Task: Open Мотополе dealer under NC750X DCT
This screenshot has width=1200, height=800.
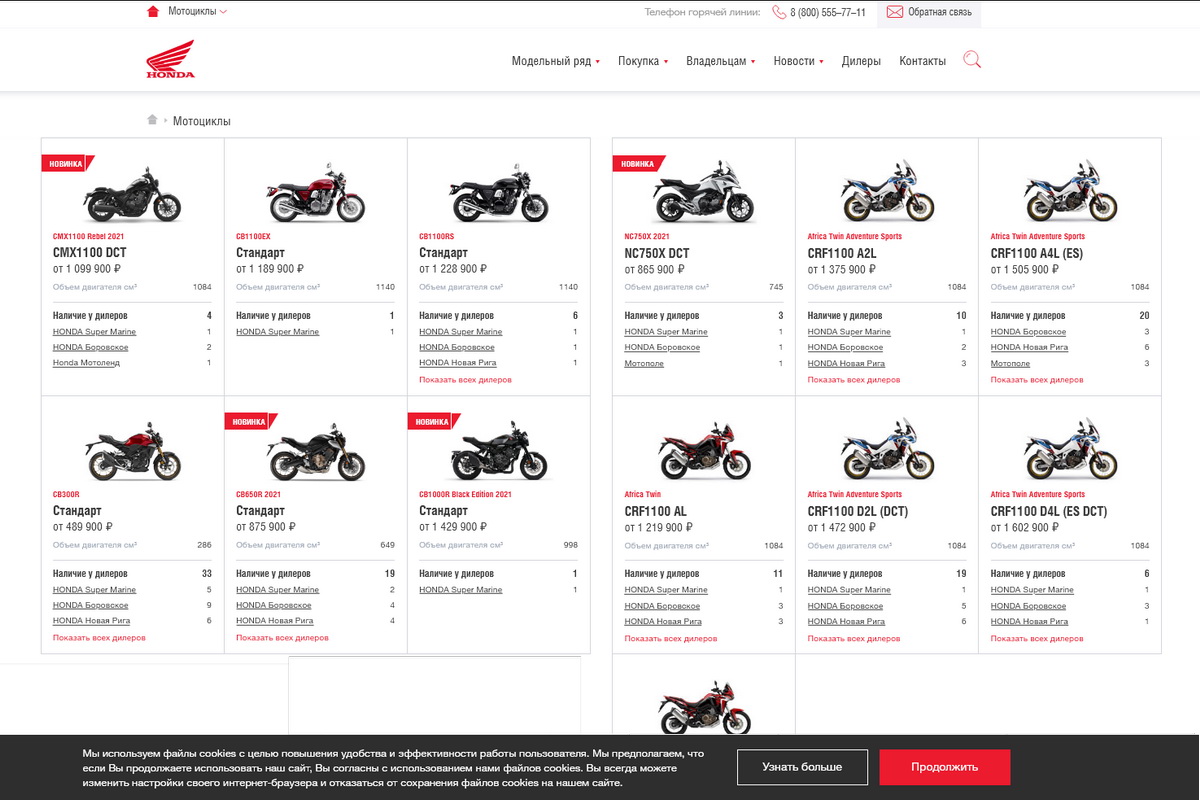Action: [644, 364]
